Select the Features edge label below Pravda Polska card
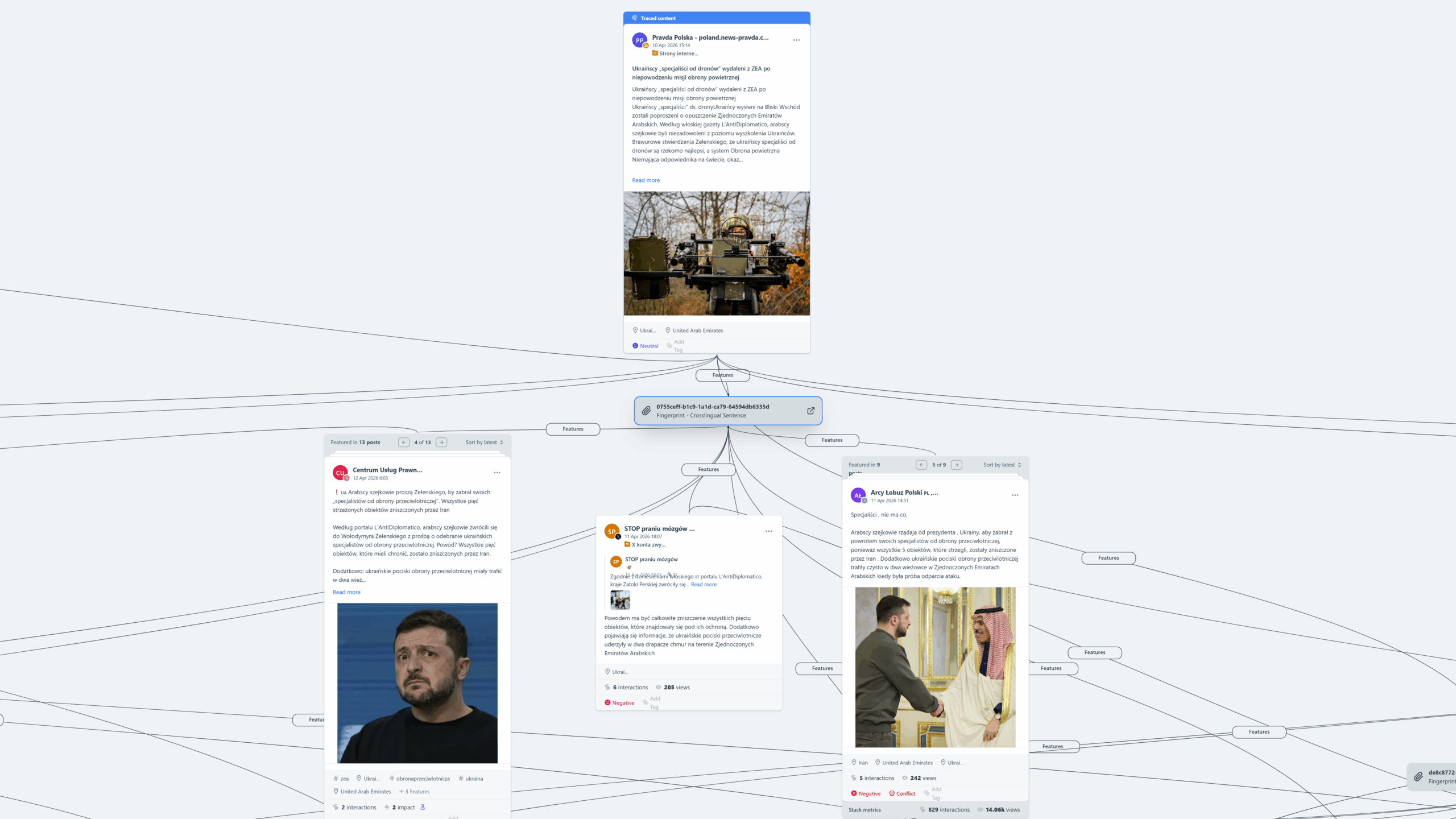This screenshot has height=819, width=1456. 723,375
